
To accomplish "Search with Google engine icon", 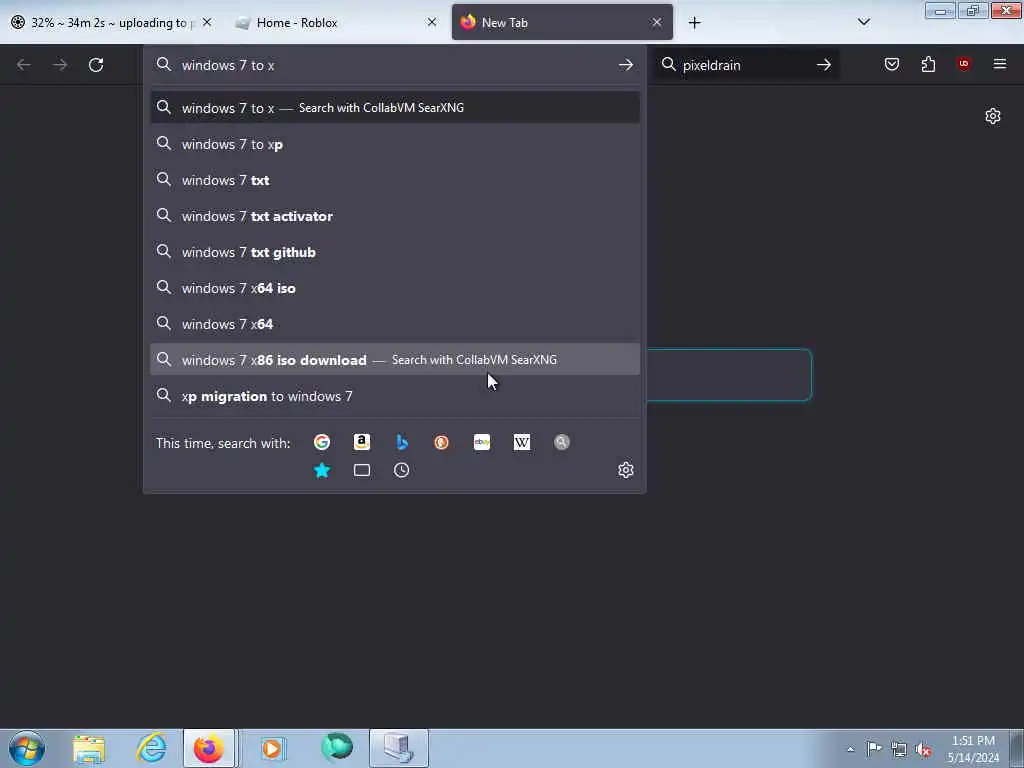I will pyautogui.click(x=321, y=442).
